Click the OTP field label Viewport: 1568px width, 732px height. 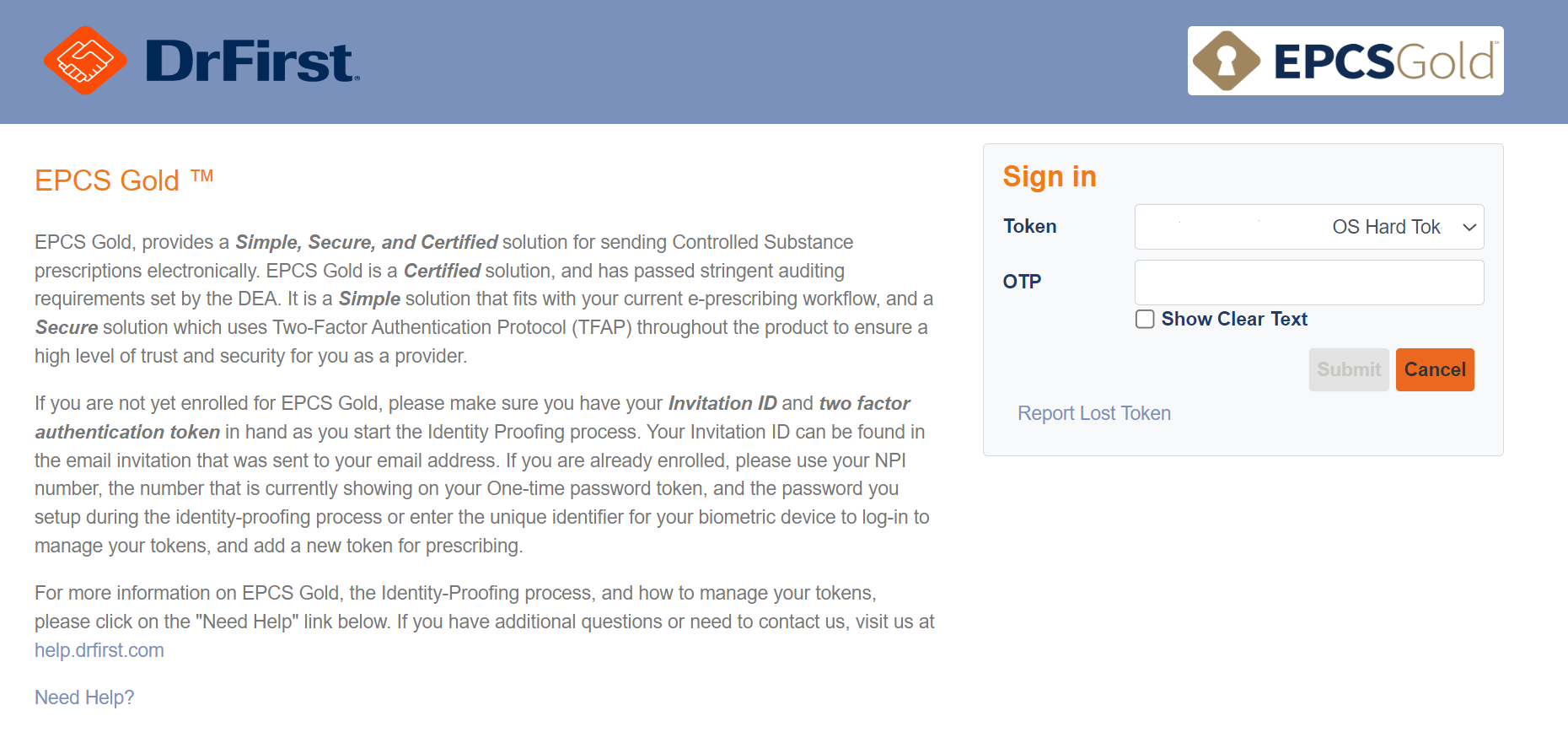pos(1022,282)
